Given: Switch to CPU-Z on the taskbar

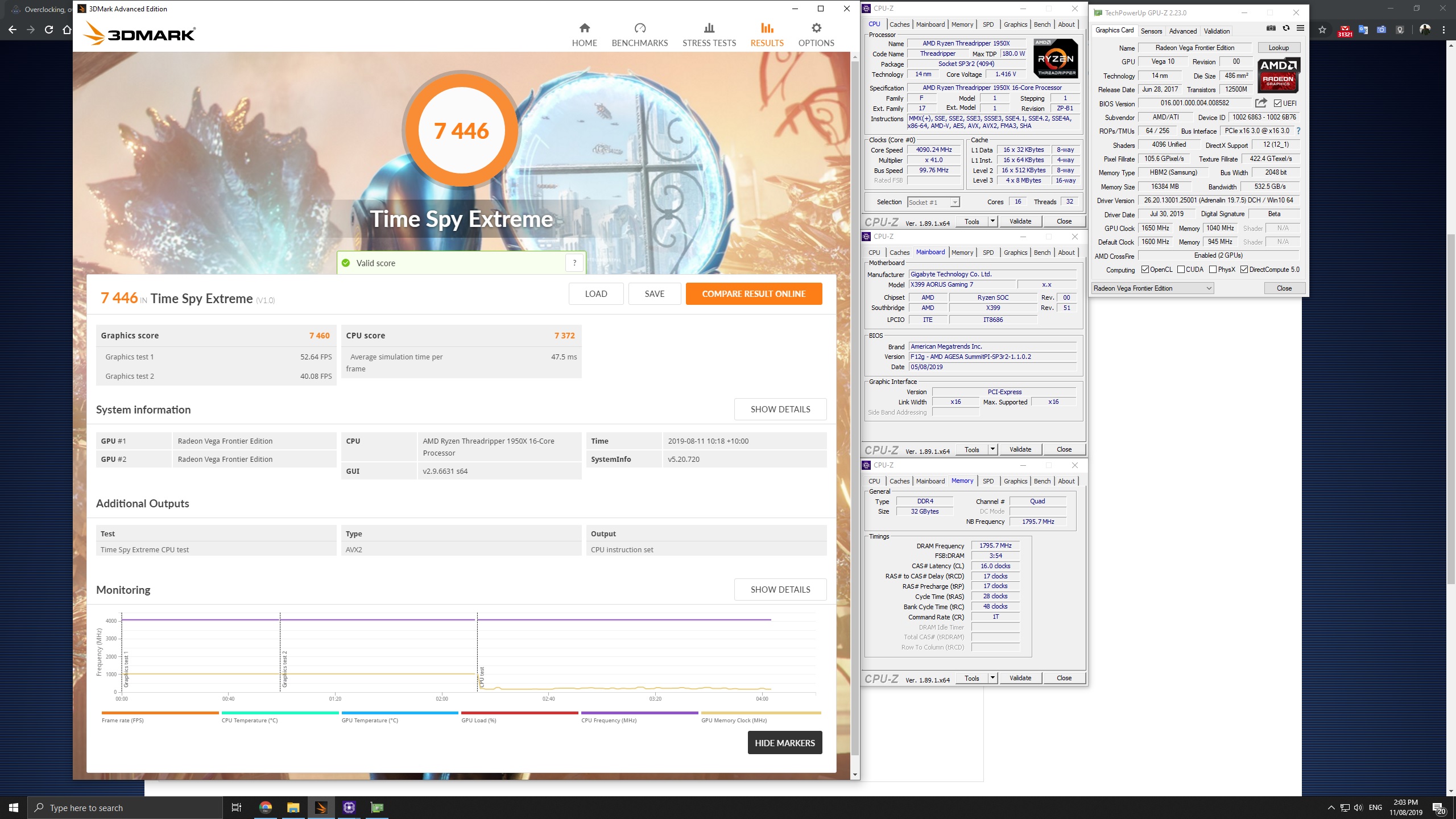Looking at the screenshot, I should [x=349, y=807].
